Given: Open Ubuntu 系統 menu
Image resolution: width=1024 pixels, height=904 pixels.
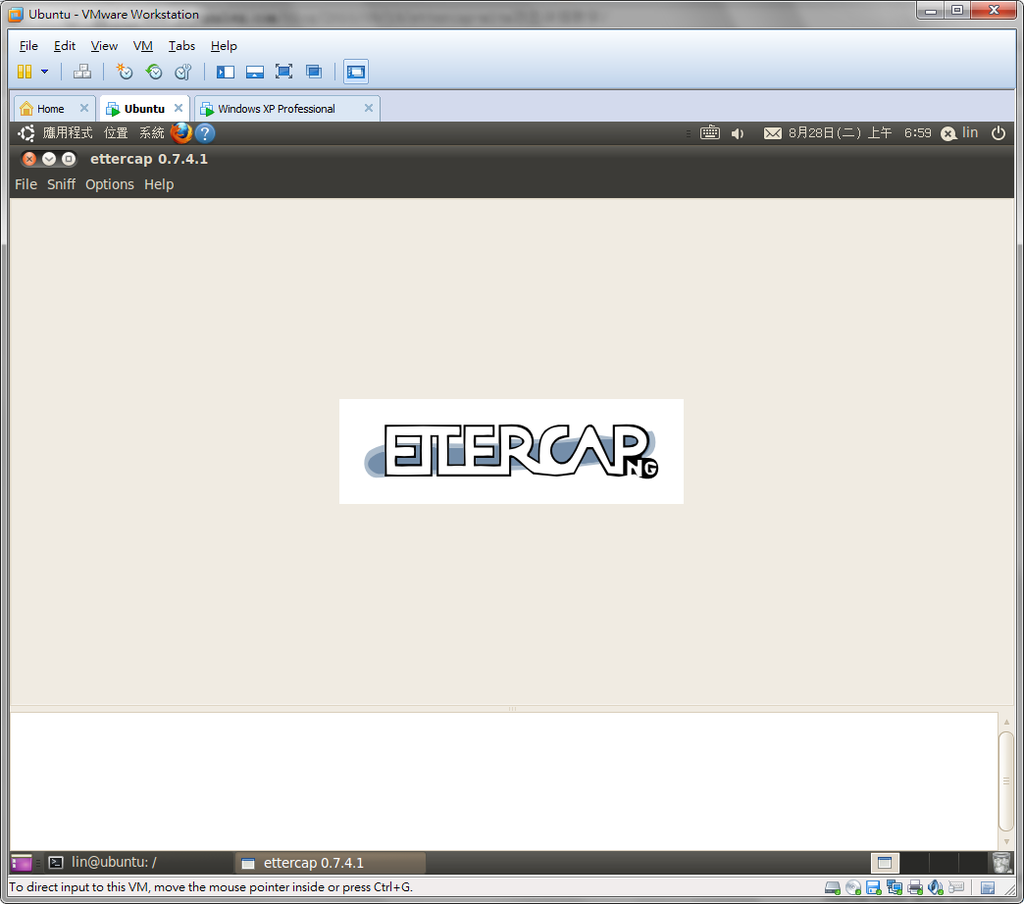Looking at the screenshot, I should [152, 133].
